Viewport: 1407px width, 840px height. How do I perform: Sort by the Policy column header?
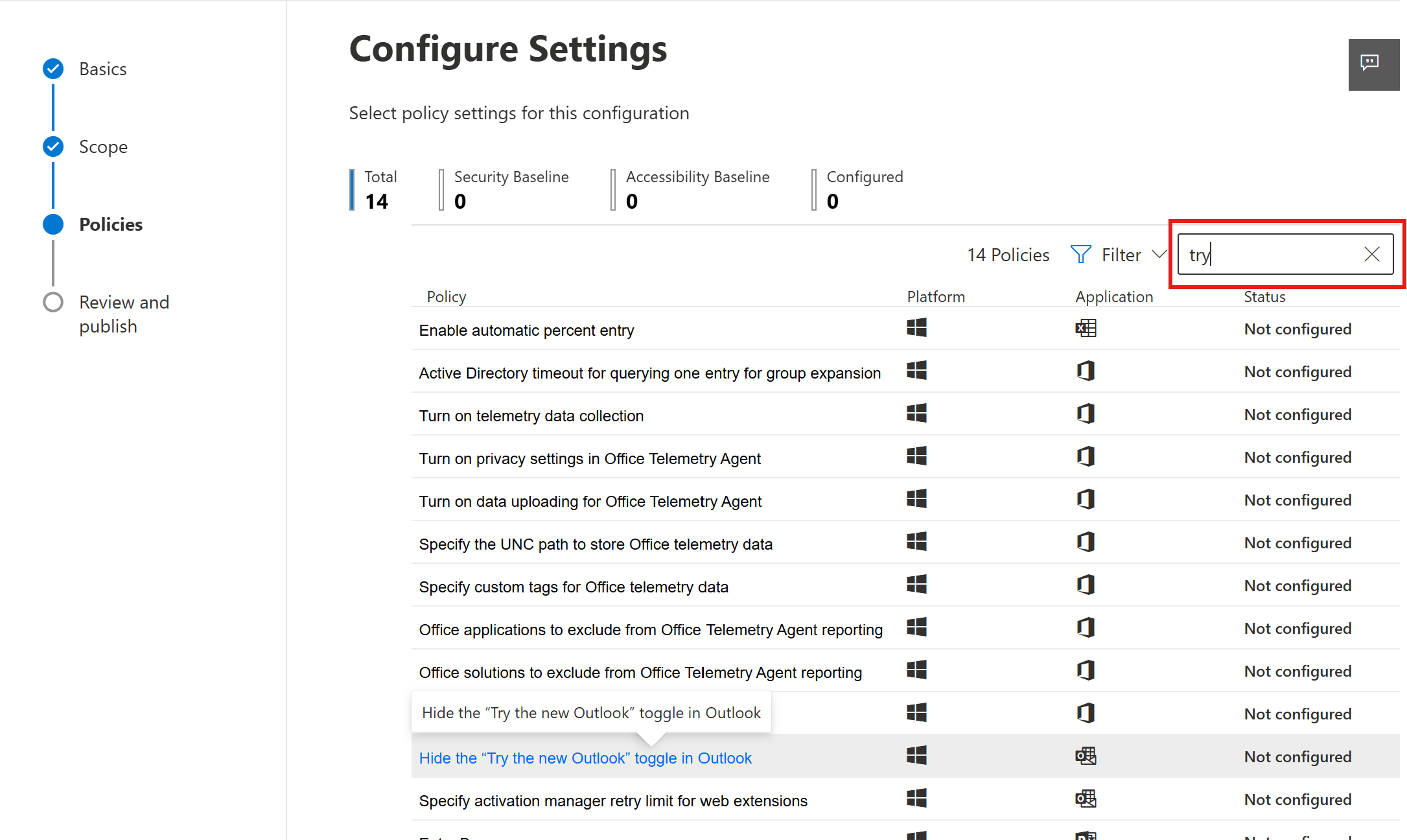(446, 297)
